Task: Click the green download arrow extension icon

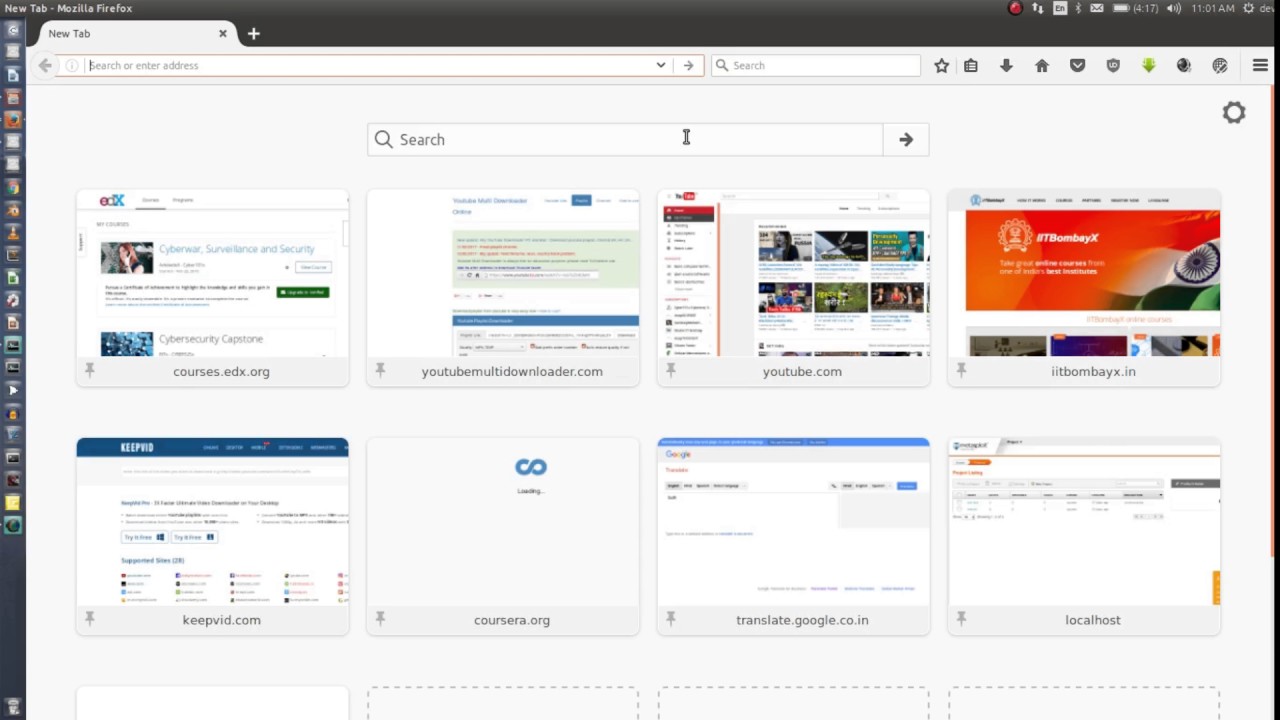Action: [1148, 65]
